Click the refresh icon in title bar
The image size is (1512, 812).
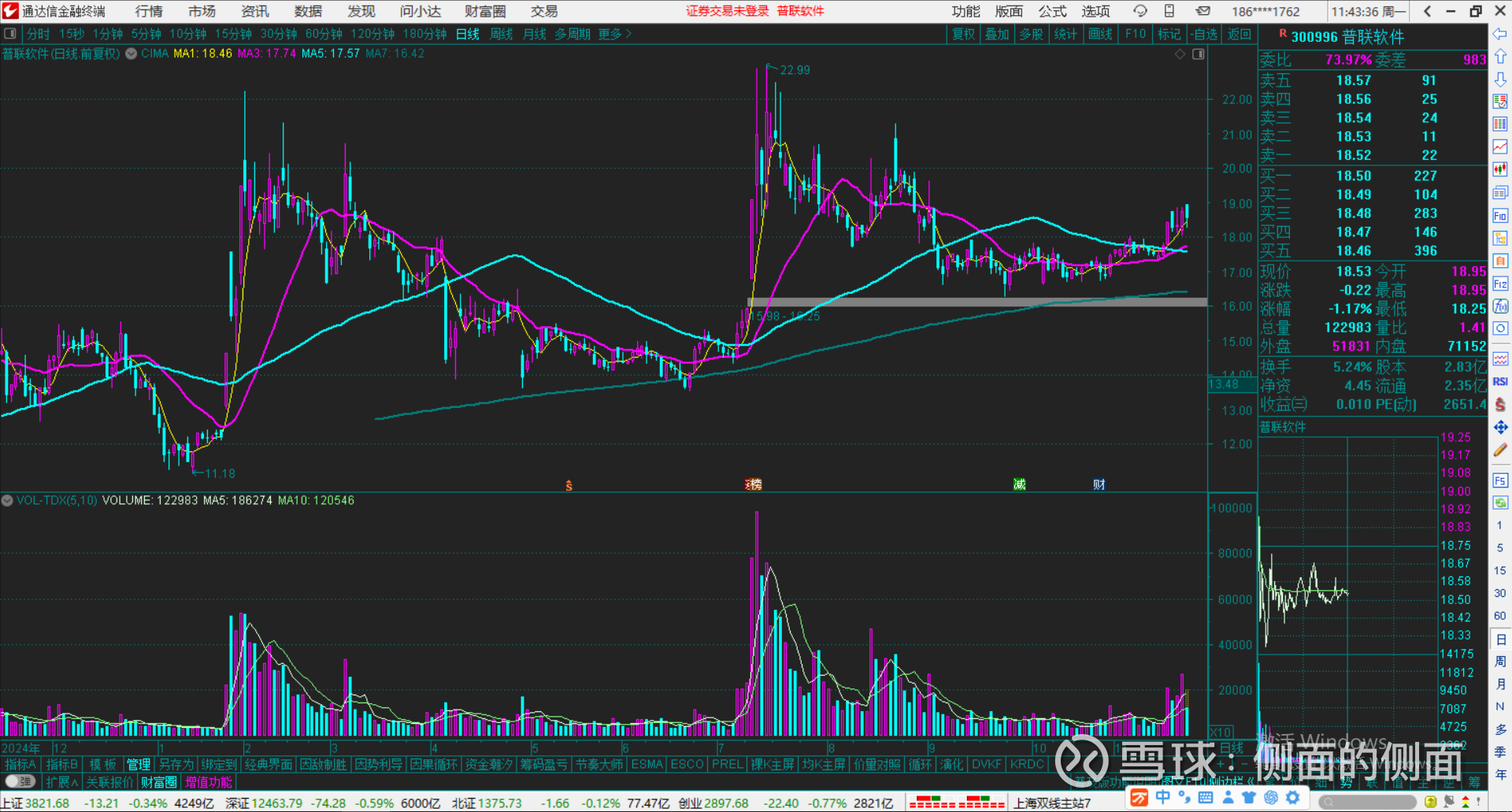click(1140, 11)
